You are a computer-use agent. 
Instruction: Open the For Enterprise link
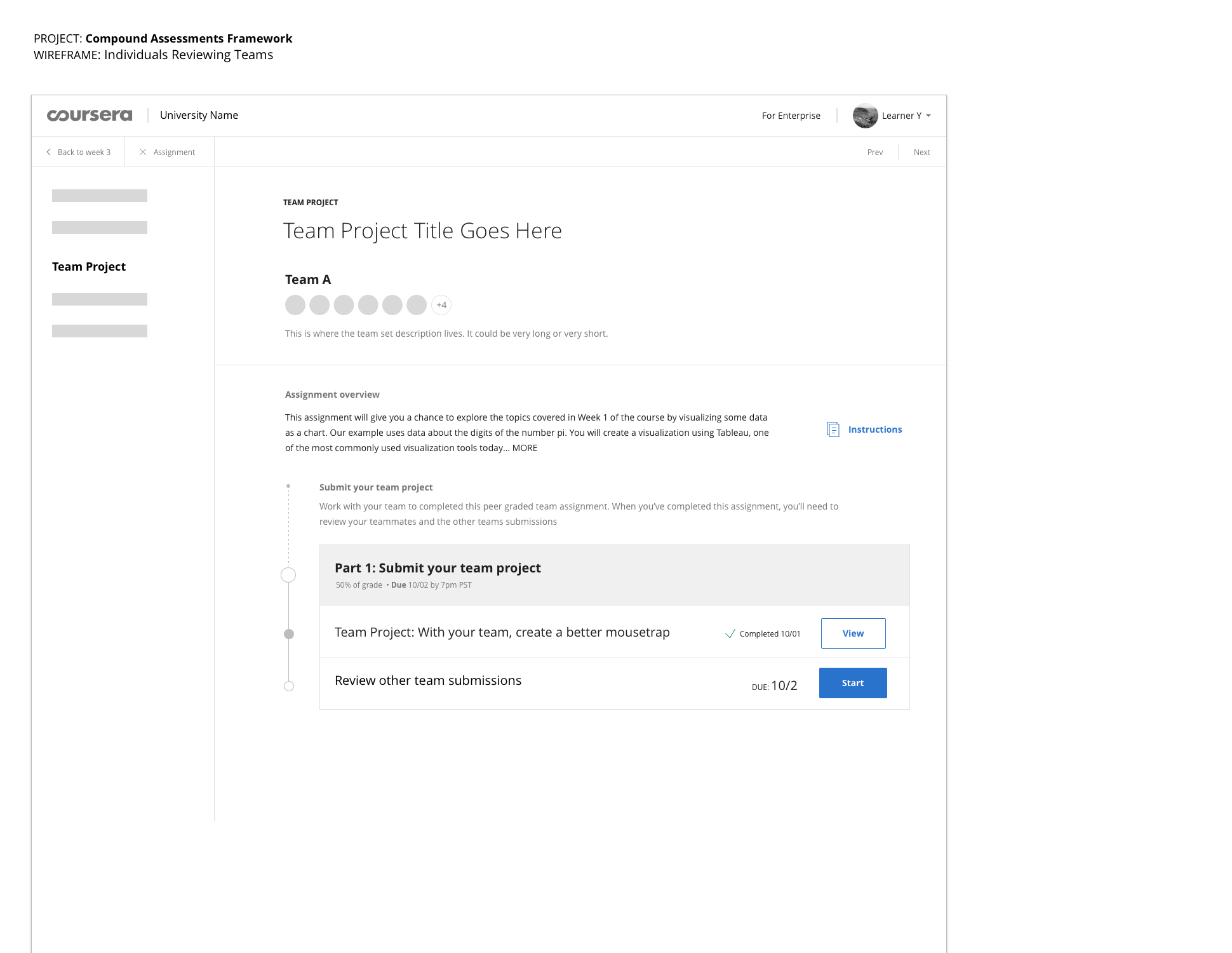(x=791, y=116)
